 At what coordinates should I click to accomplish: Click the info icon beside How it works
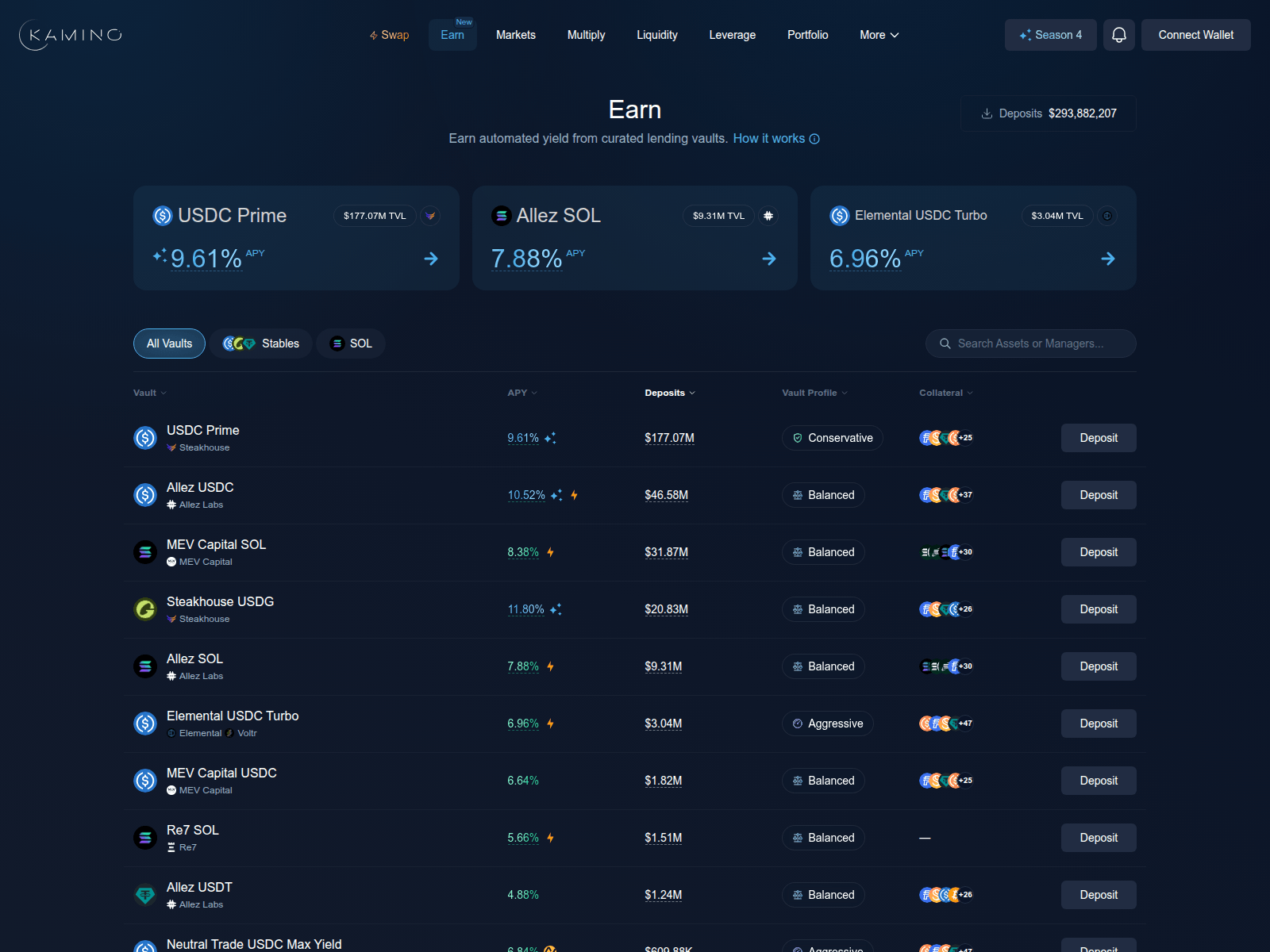coord(814,139)
